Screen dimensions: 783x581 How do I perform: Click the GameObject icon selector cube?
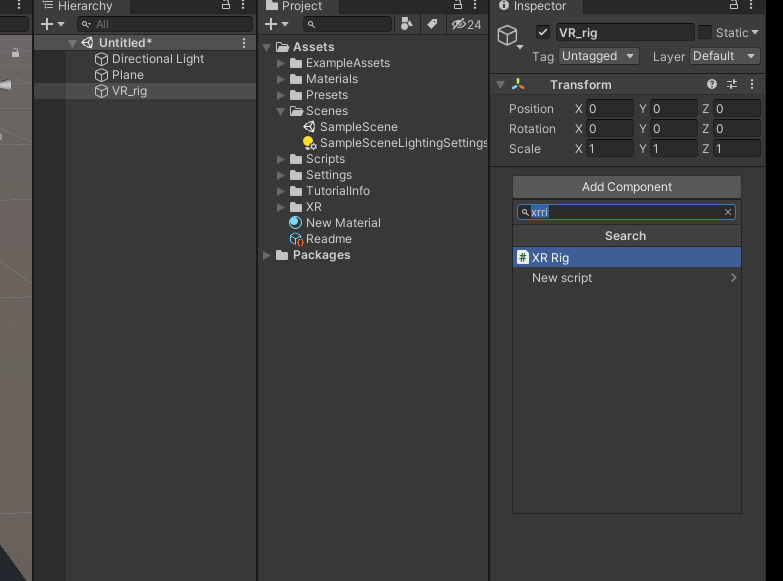tap(510, 36)
